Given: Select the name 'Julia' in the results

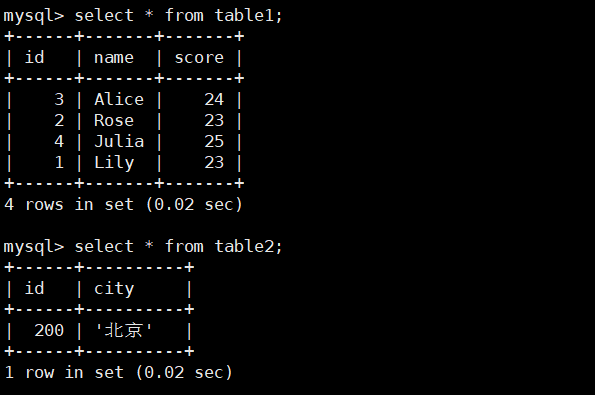Looking at the screenshot, I should (119, 142).
